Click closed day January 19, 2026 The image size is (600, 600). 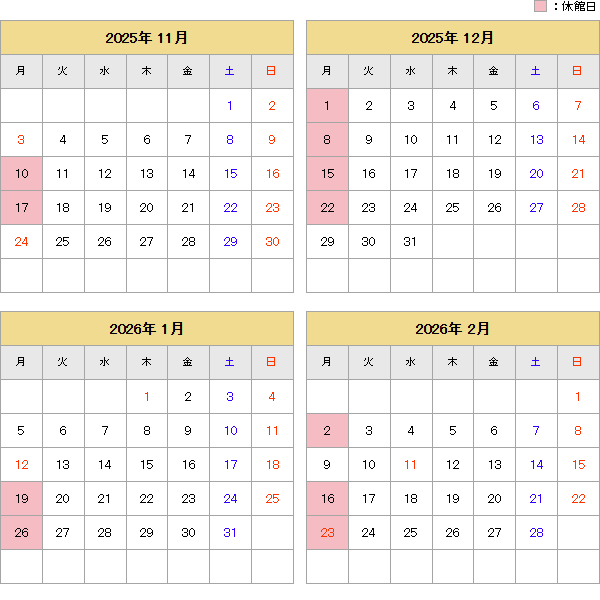22,499
